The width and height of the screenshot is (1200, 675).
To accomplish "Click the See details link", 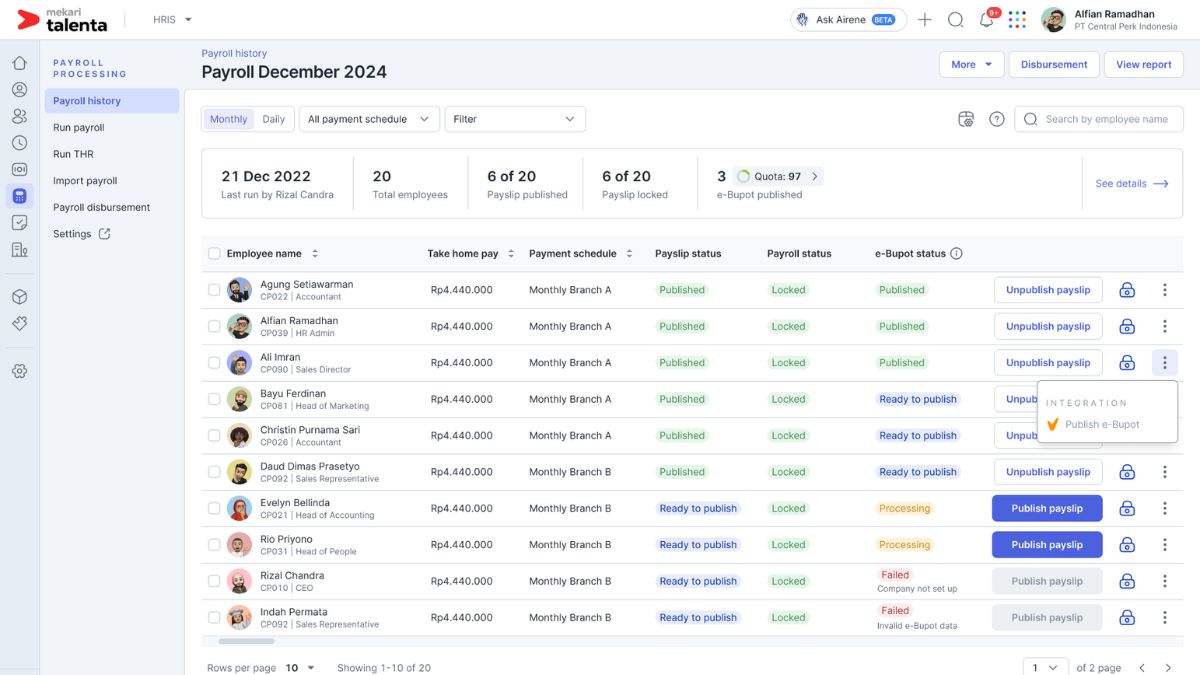I will (x=1131, y=184).
